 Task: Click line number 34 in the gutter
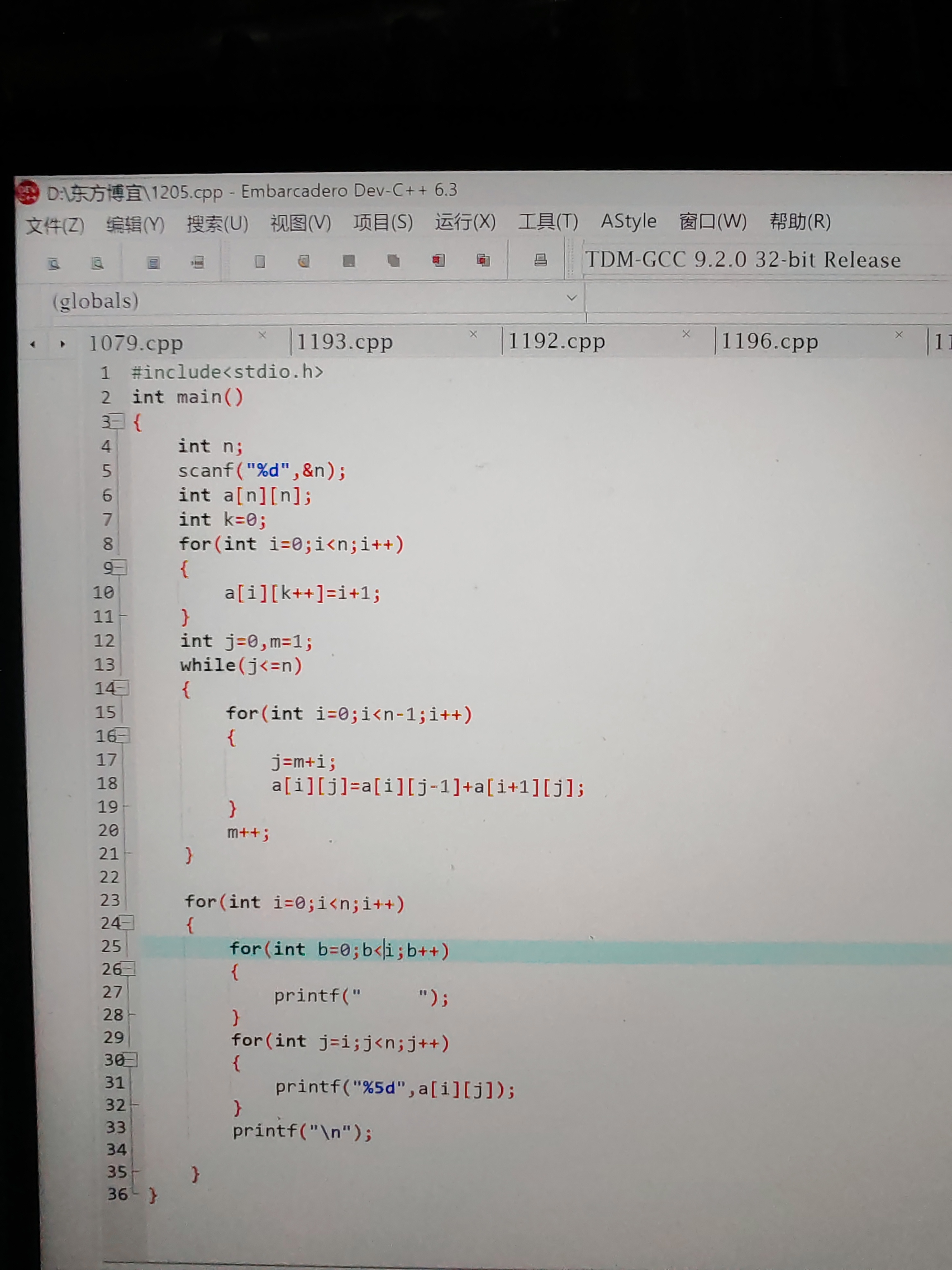click(x=117, y=1149)
